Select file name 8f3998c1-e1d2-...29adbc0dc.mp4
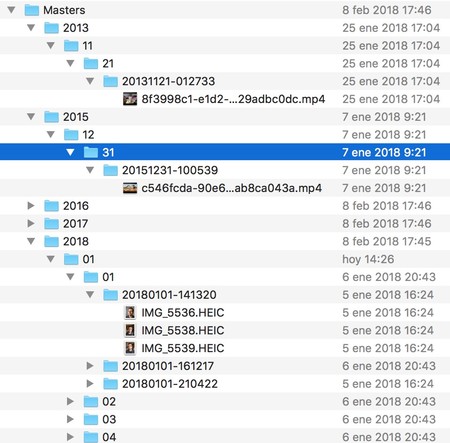450x443 pixels. click(x=233, y=99)
